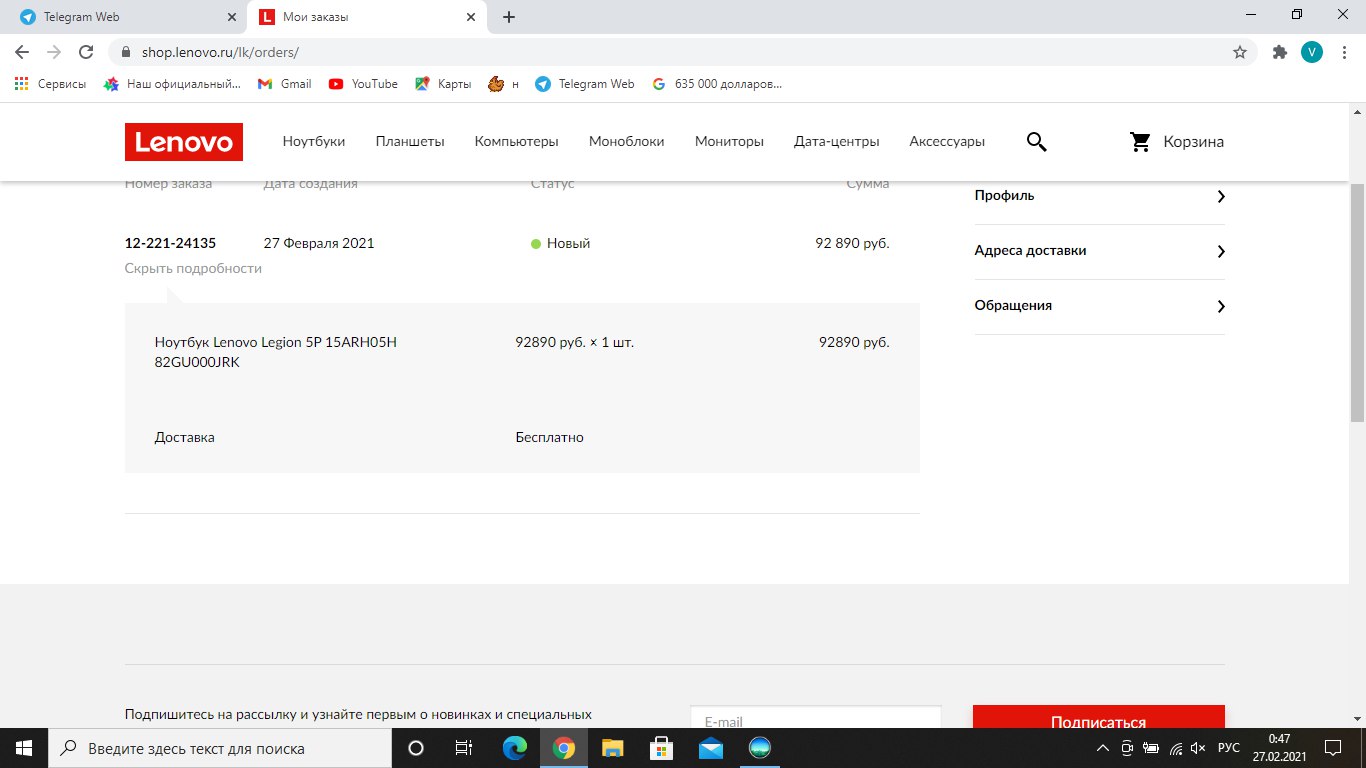
Task: Open the 635 000 долларов bookmark
Action: click(x=717, y=84)
